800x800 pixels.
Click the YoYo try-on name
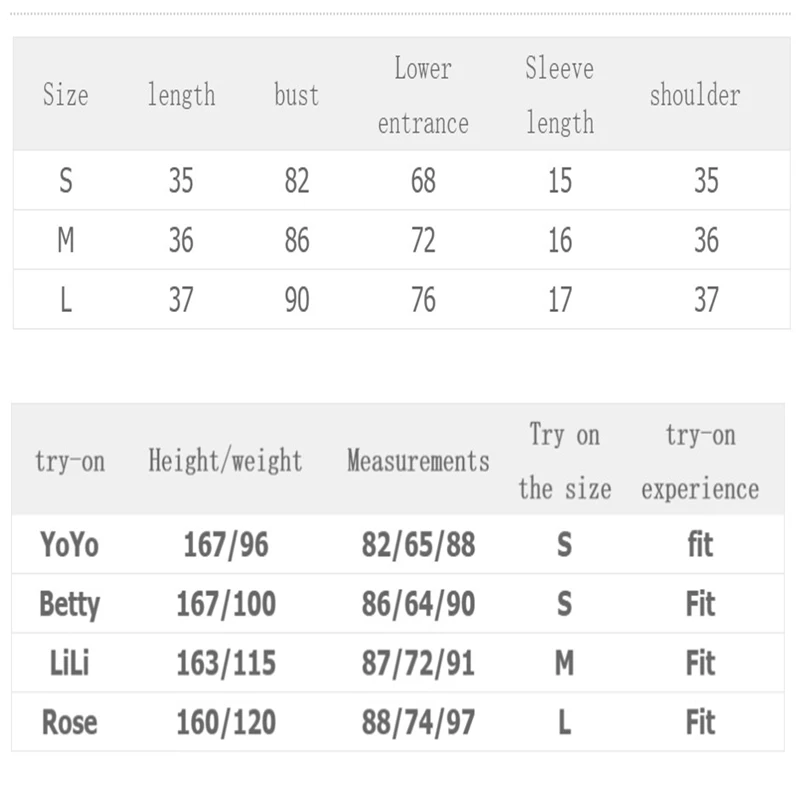point(69,544)
